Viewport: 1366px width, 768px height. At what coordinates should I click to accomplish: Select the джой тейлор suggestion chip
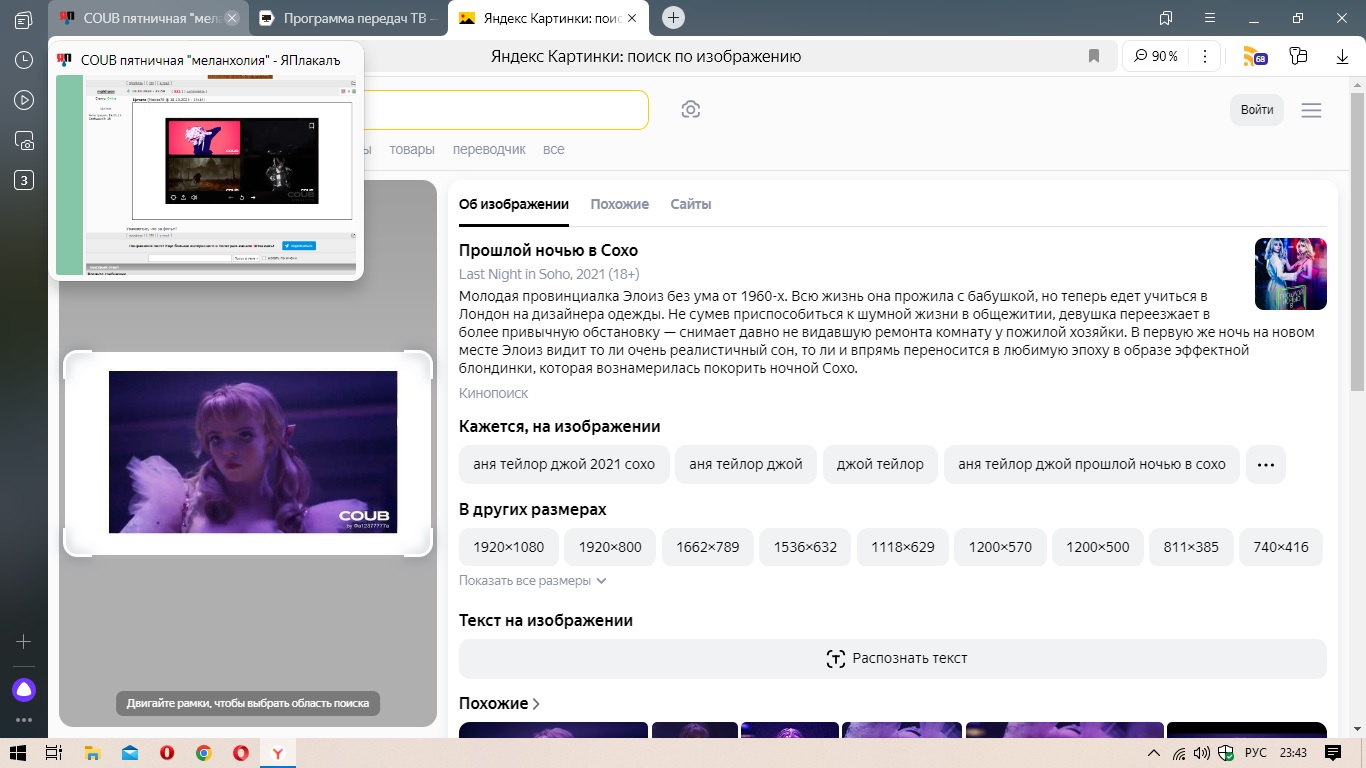click(880, 464)
